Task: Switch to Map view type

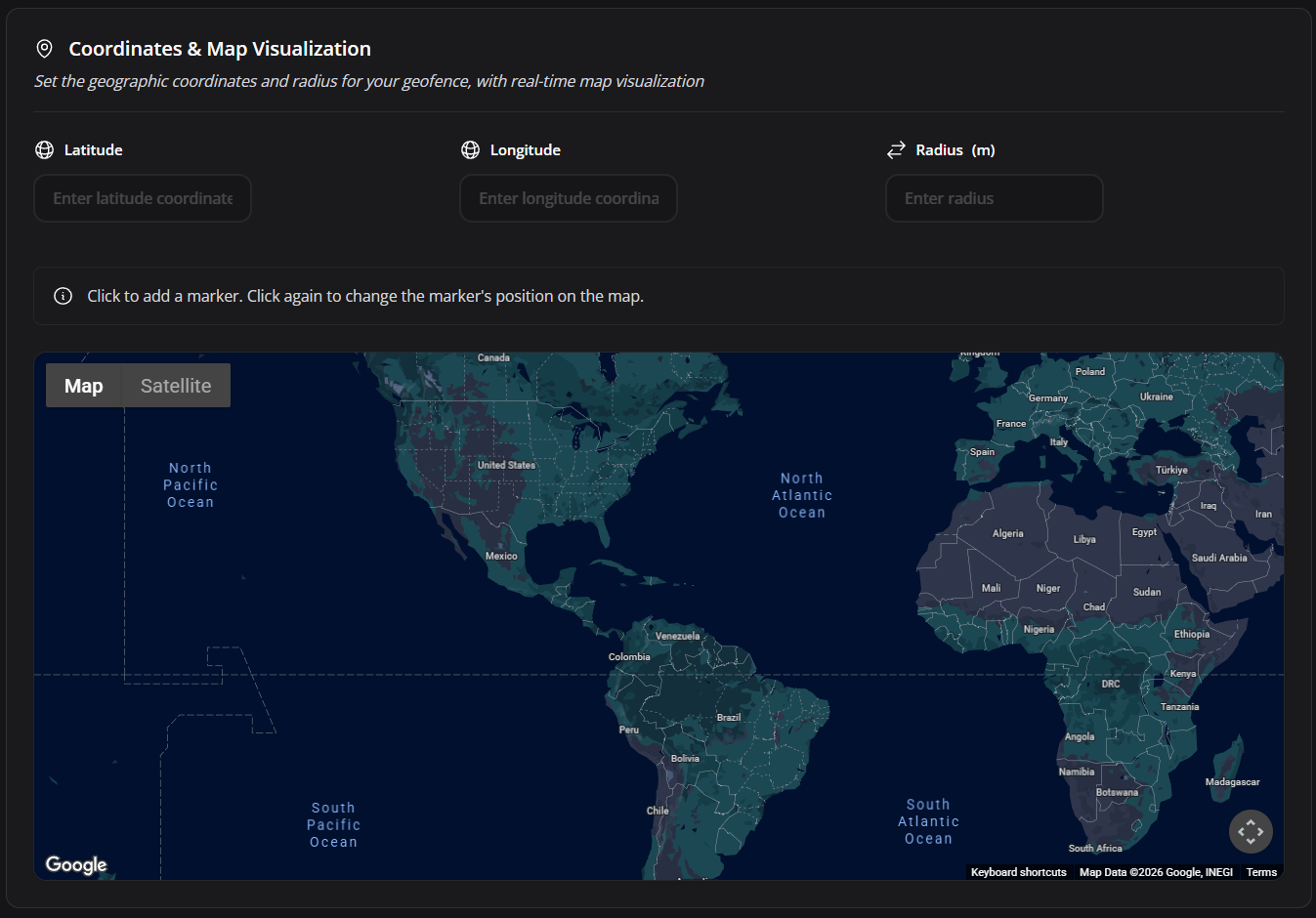Action: (x=83, y=386)
